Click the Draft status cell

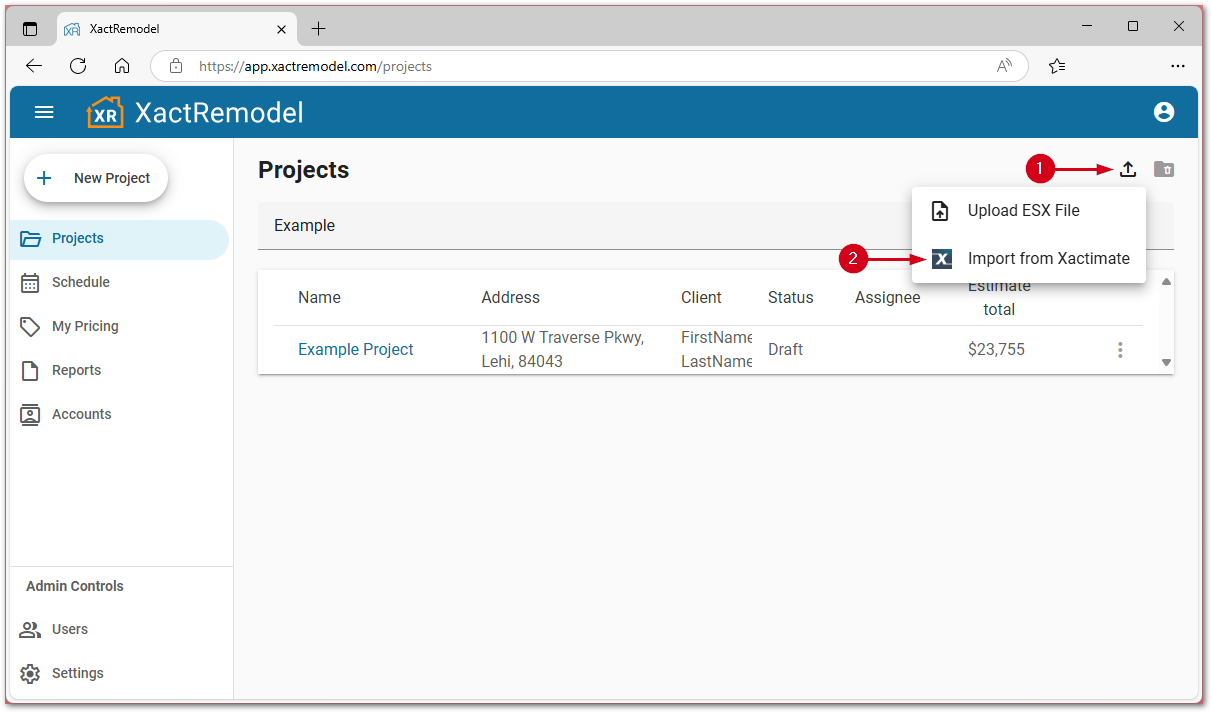(785, 350)
